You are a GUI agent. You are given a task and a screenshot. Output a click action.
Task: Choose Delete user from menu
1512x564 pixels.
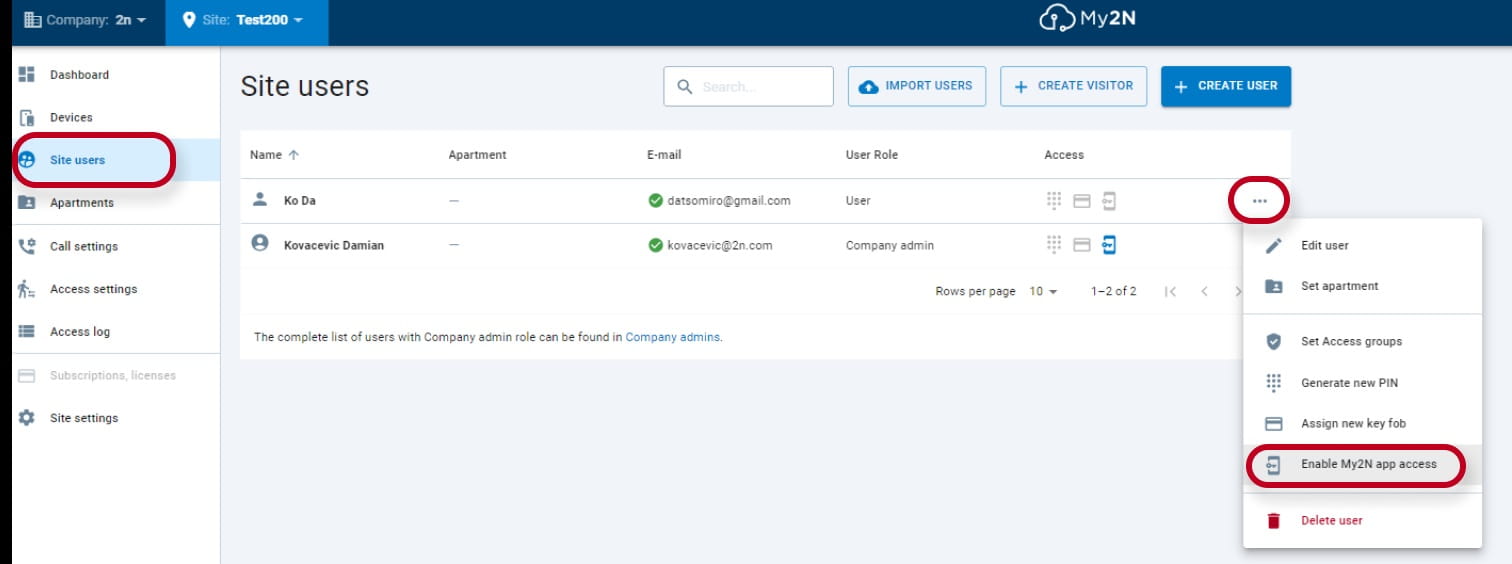[1362, 521]
